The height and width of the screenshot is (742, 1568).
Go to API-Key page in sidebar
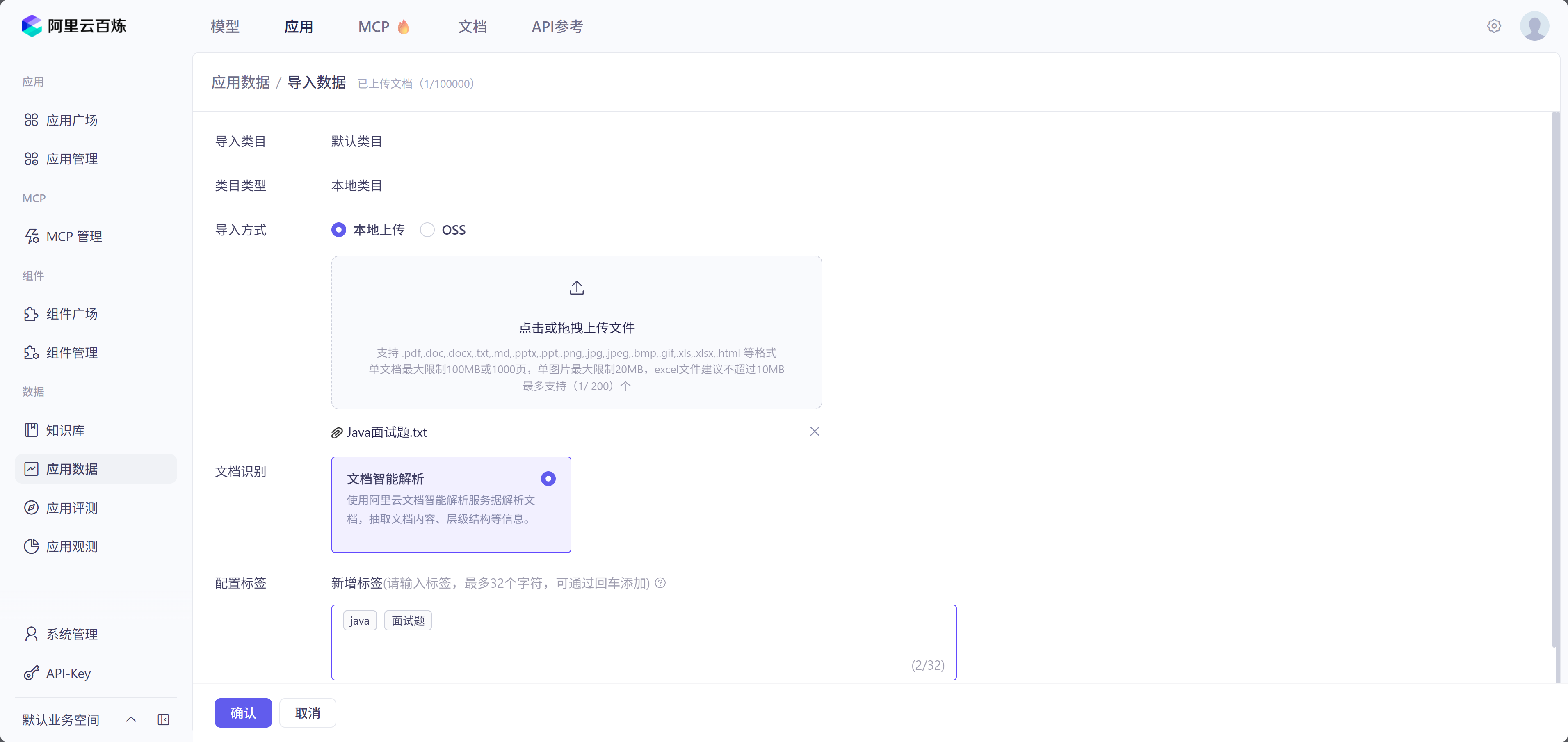[68, 673]
